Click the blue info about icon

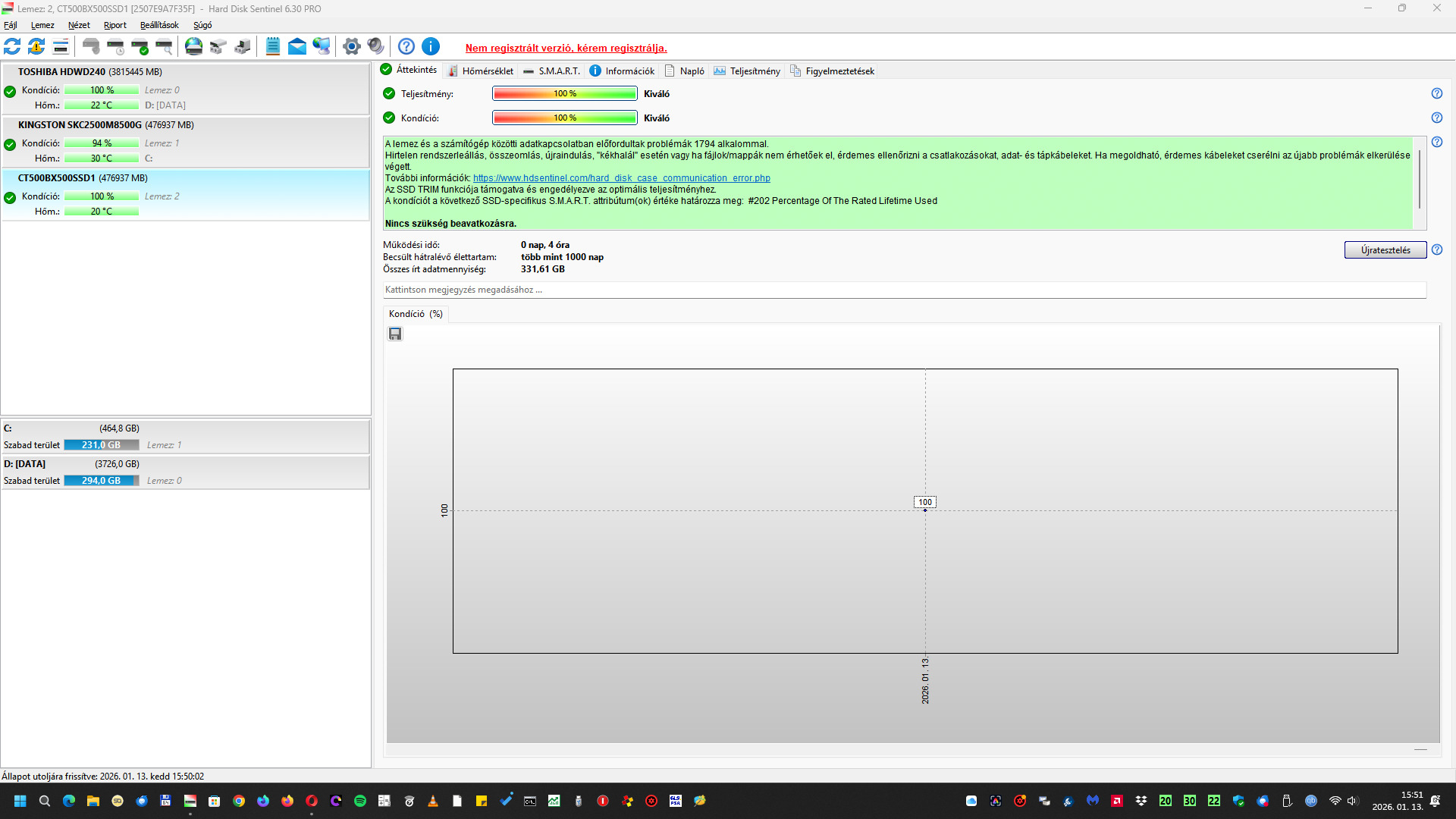click(431, 46)
